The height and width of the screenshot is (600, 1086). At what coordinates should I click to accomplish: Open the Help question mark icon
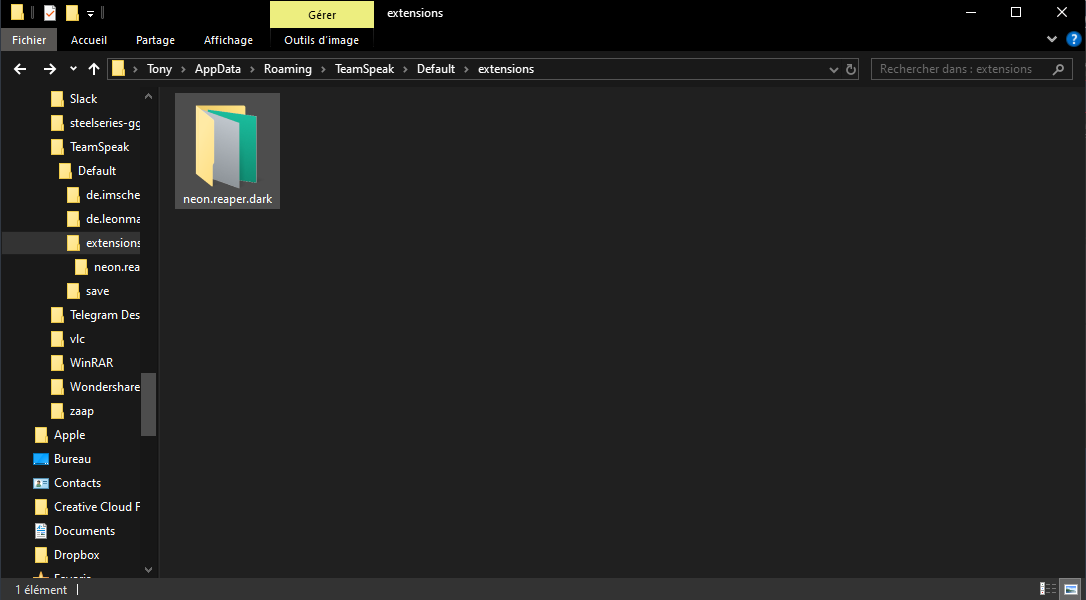[x=1073, y=39]
